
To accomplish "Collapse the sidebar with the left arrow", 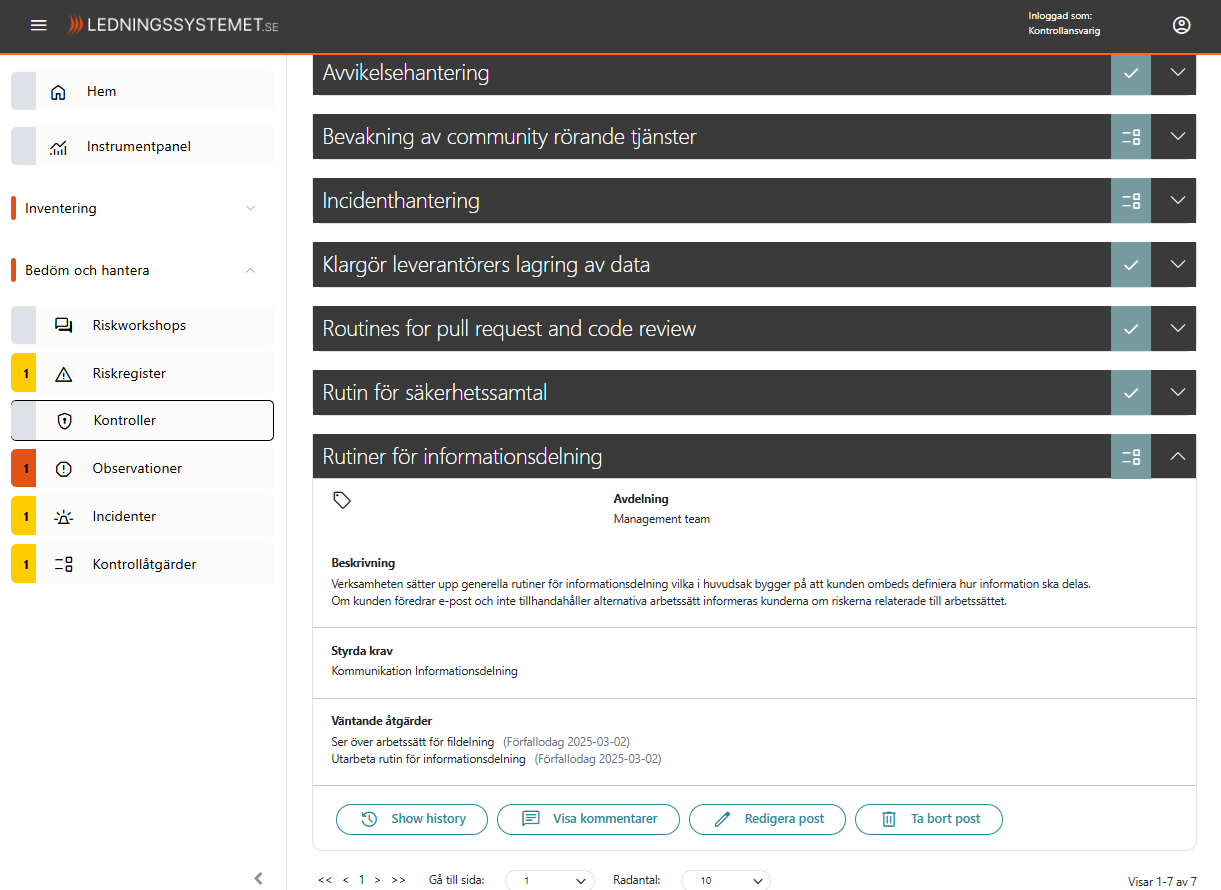I will click(258, 878).
